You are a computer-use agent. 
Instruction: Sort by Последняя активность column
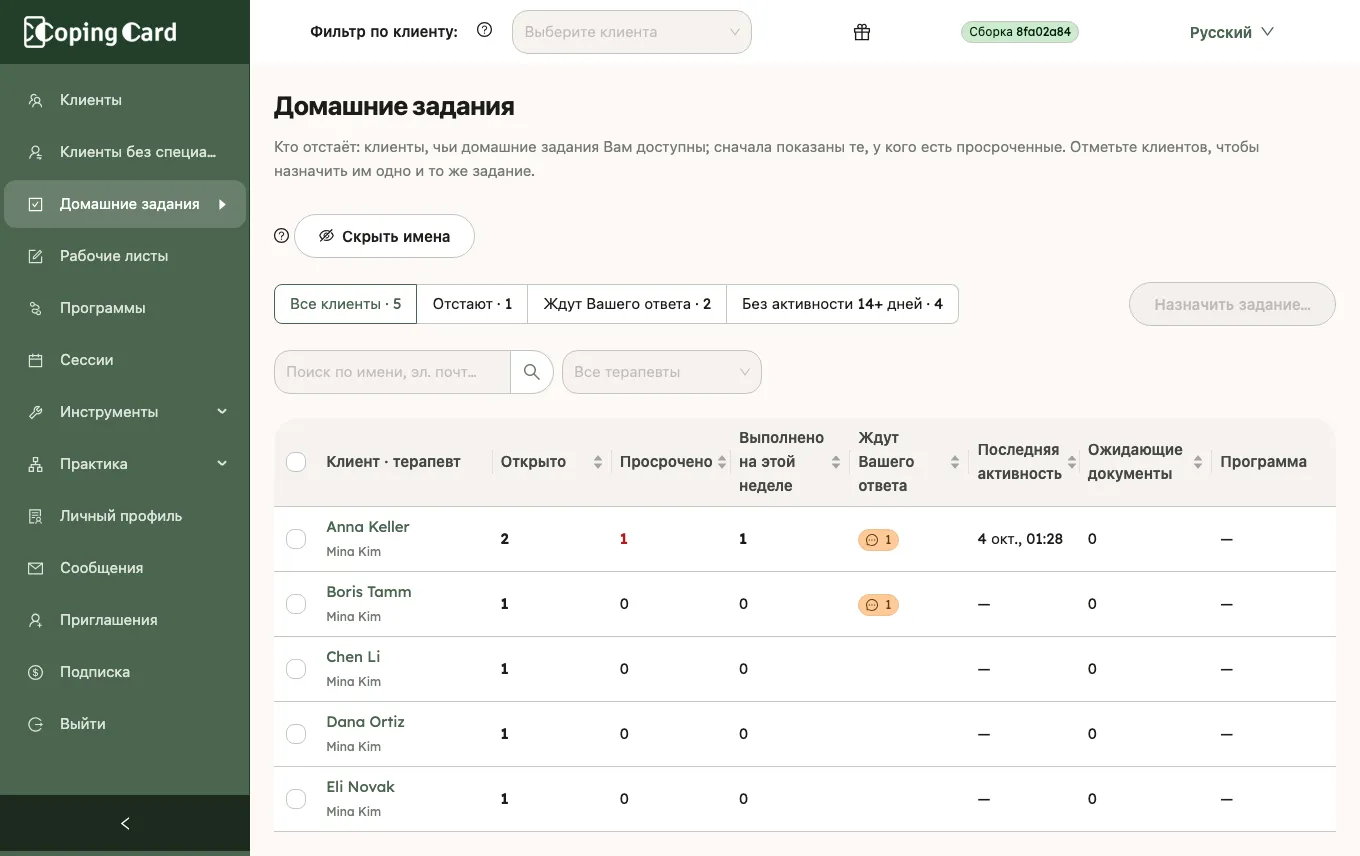[x=1072, y=462]
